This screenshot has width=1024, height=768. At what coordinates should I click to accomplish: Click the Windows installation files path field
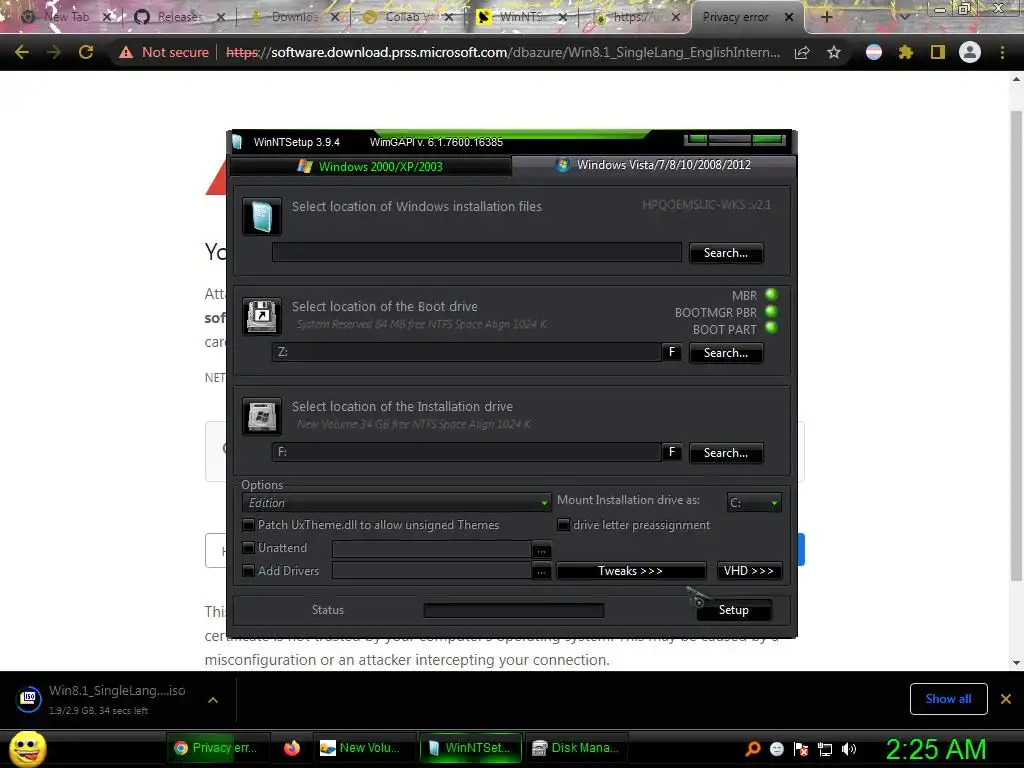coord(477,252)
